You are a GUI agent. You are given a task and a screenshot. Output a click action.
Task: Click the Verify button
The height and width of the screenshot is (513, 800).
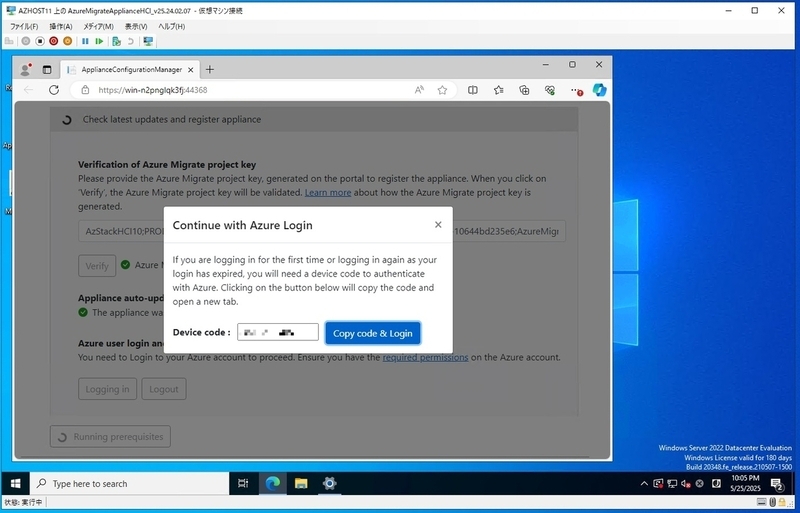[x=97, y=265]
